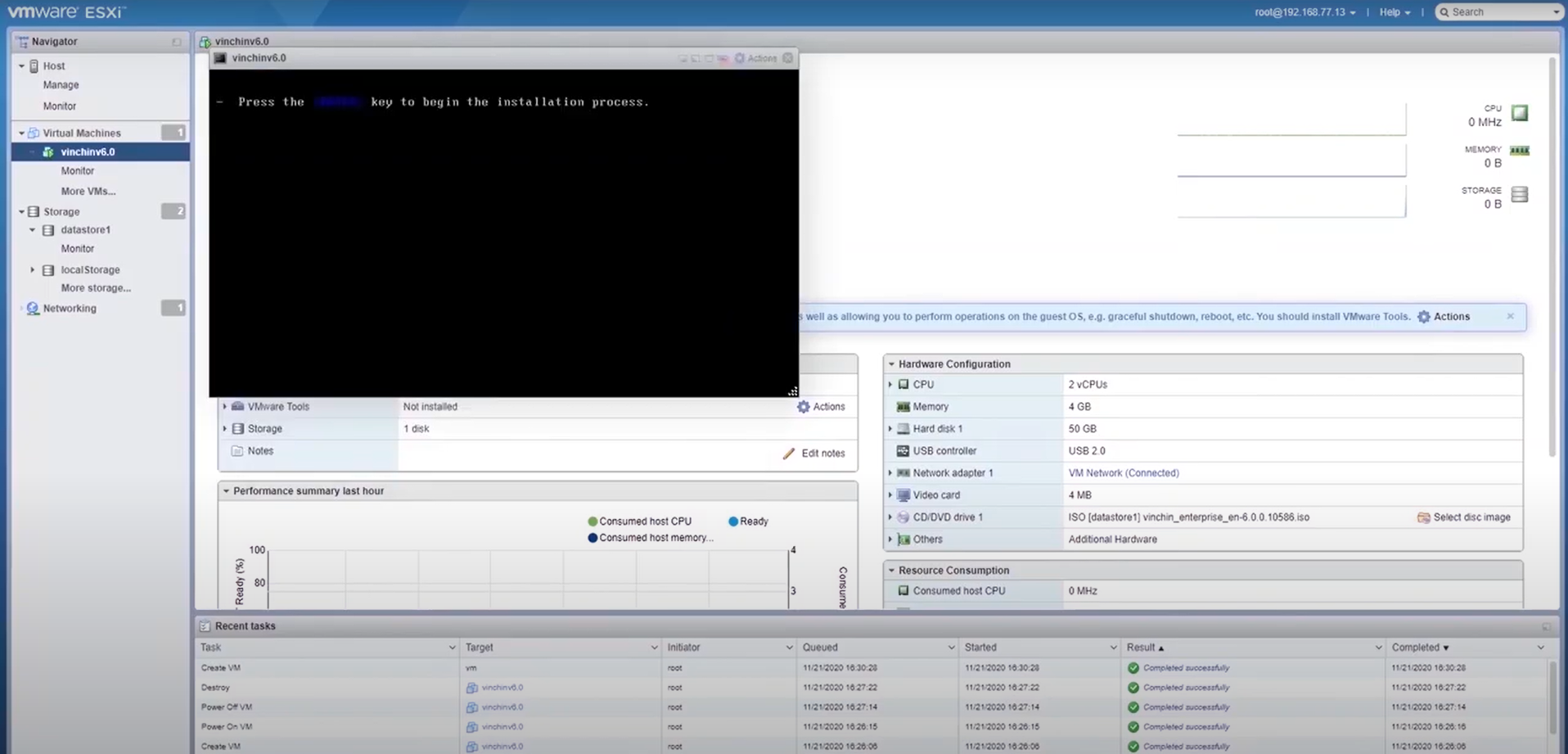
Task: Open the Help menu
Action: [x=1395, y=12]
